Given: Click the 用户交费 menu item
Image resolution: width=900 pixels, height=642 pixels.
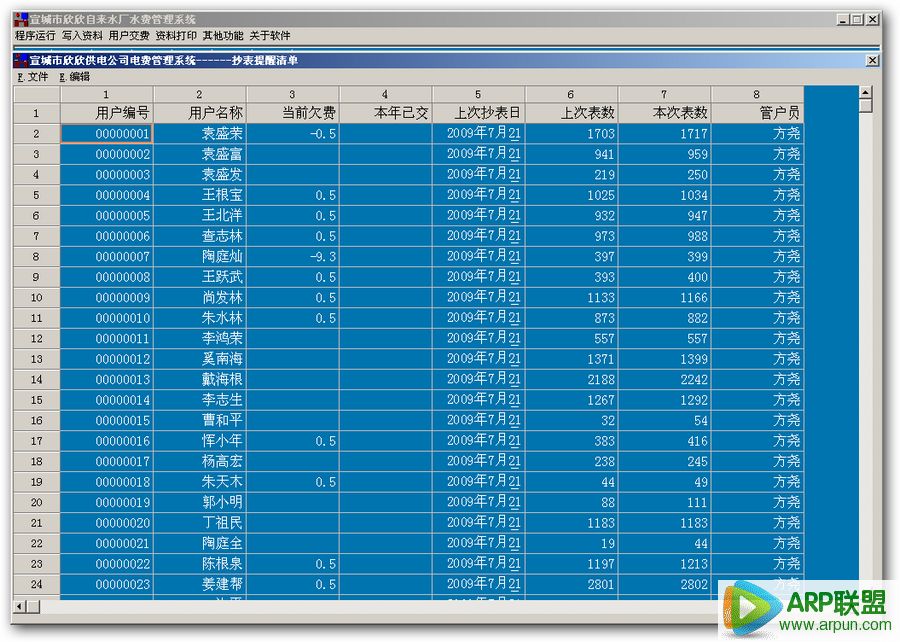Looking at the screenshot, I should pyautogui.click(x=129, y=36).
